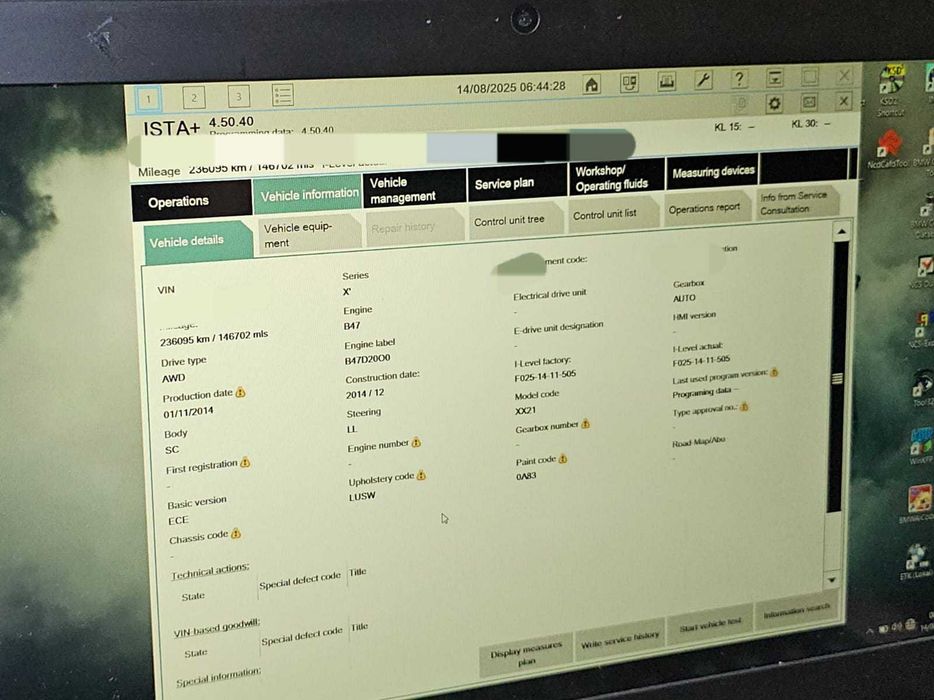
Task: Open the Tool32 desktop shortcut
Action: coord(922,388)
